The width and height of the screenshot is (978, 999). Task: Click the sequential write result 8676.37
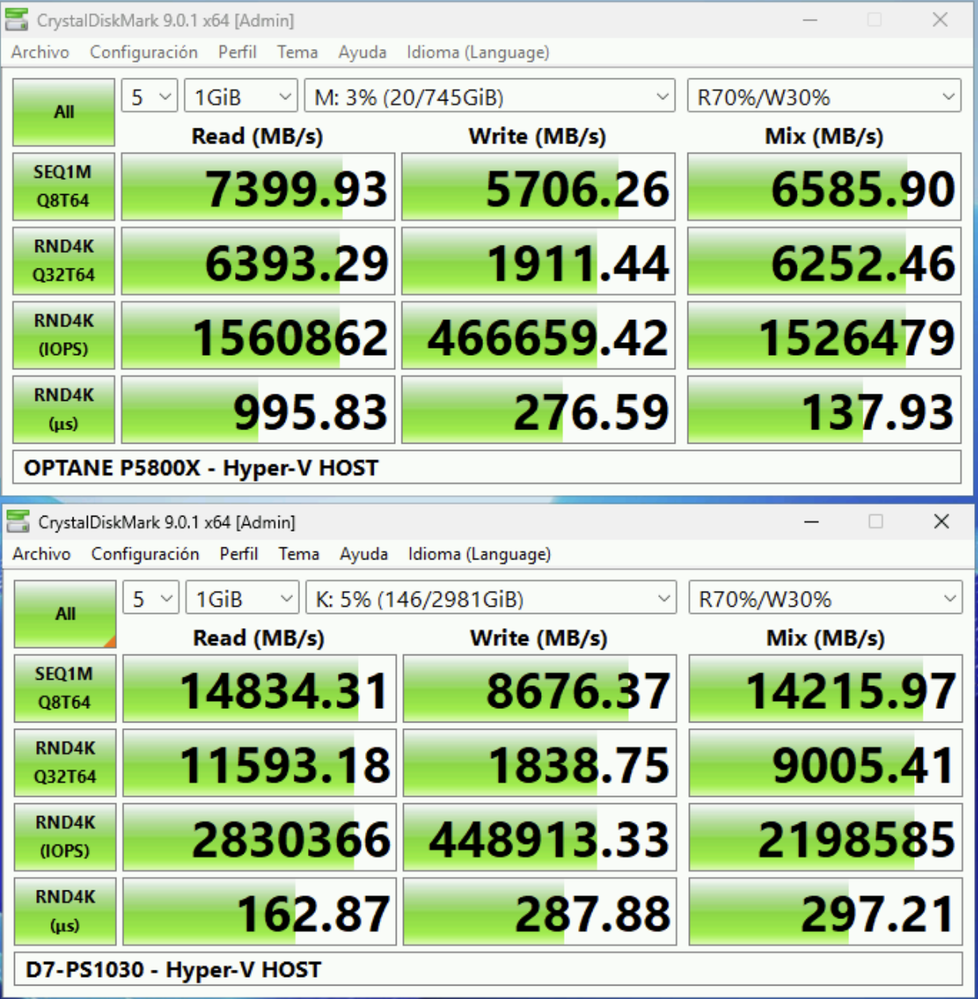pyautogui.click(x=540, y=688)
